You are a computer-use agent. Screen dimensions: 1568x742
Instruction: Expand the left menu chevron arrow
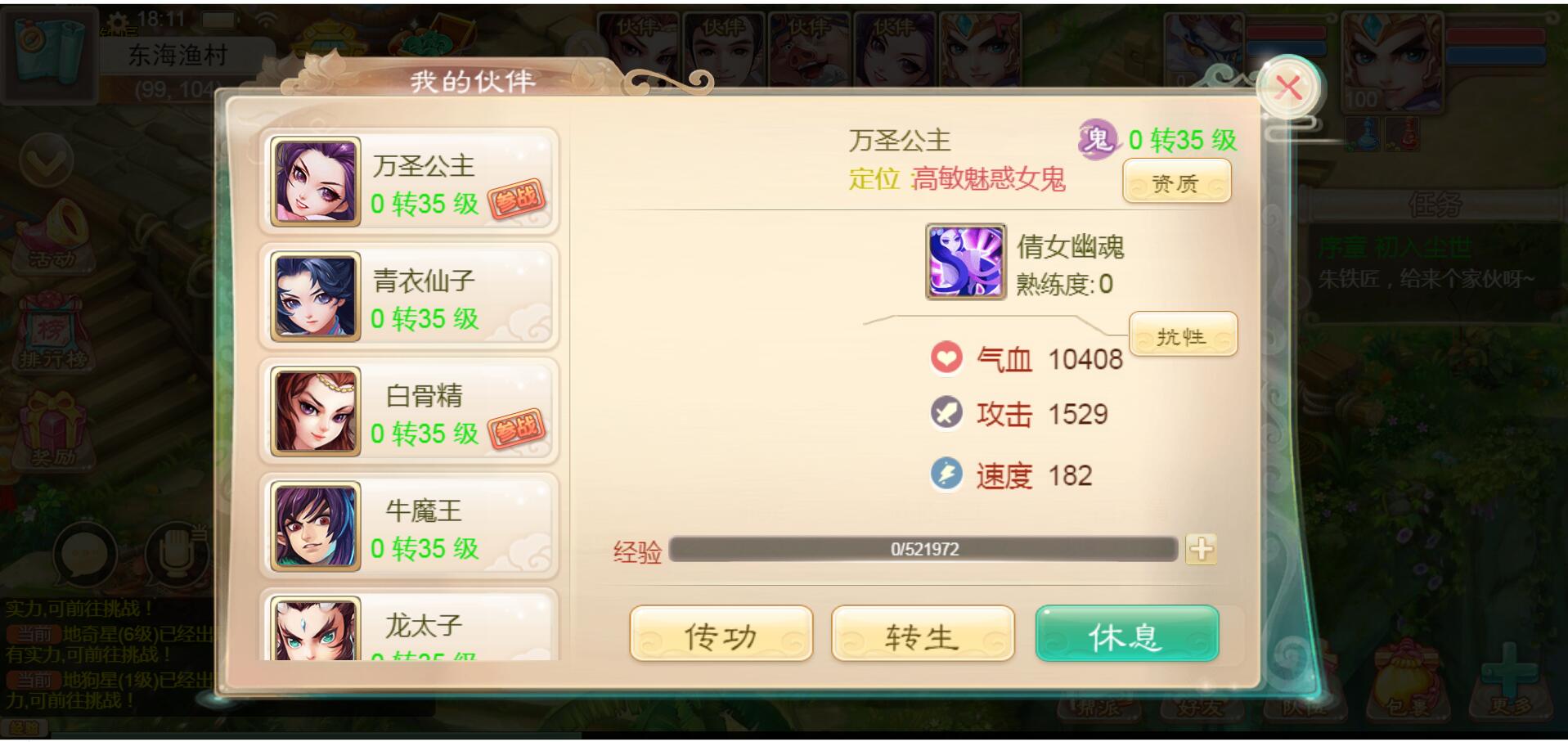(46, 163)
